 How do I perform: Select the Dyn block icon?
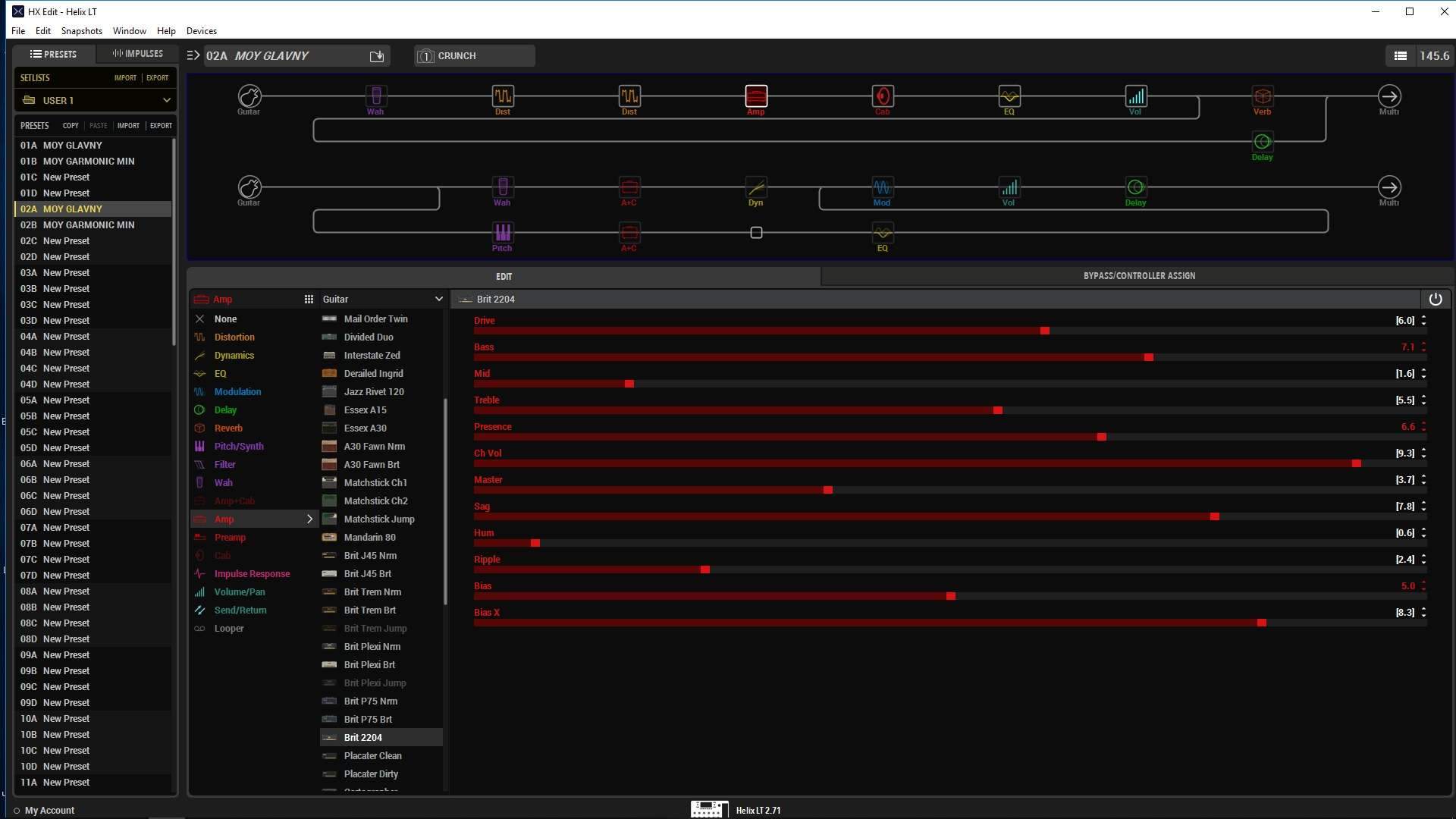pos(755,187)
